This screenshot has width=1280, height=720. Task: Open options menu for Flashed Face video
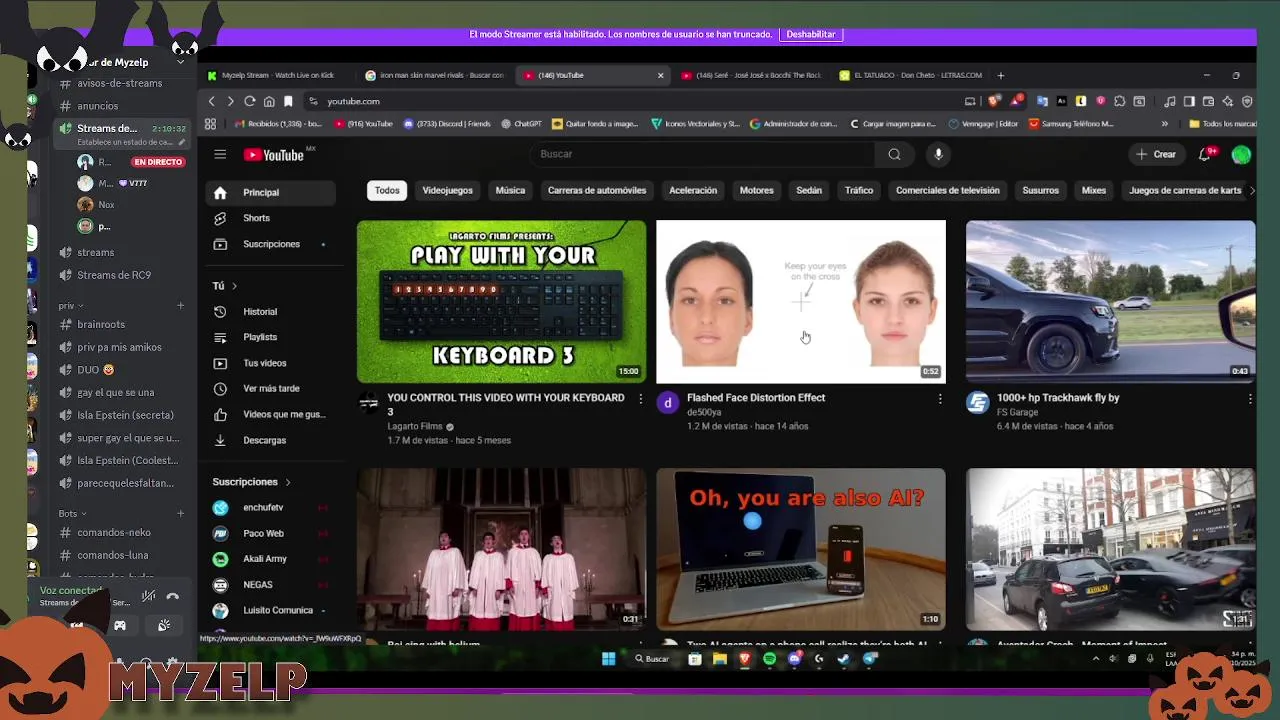939,398
